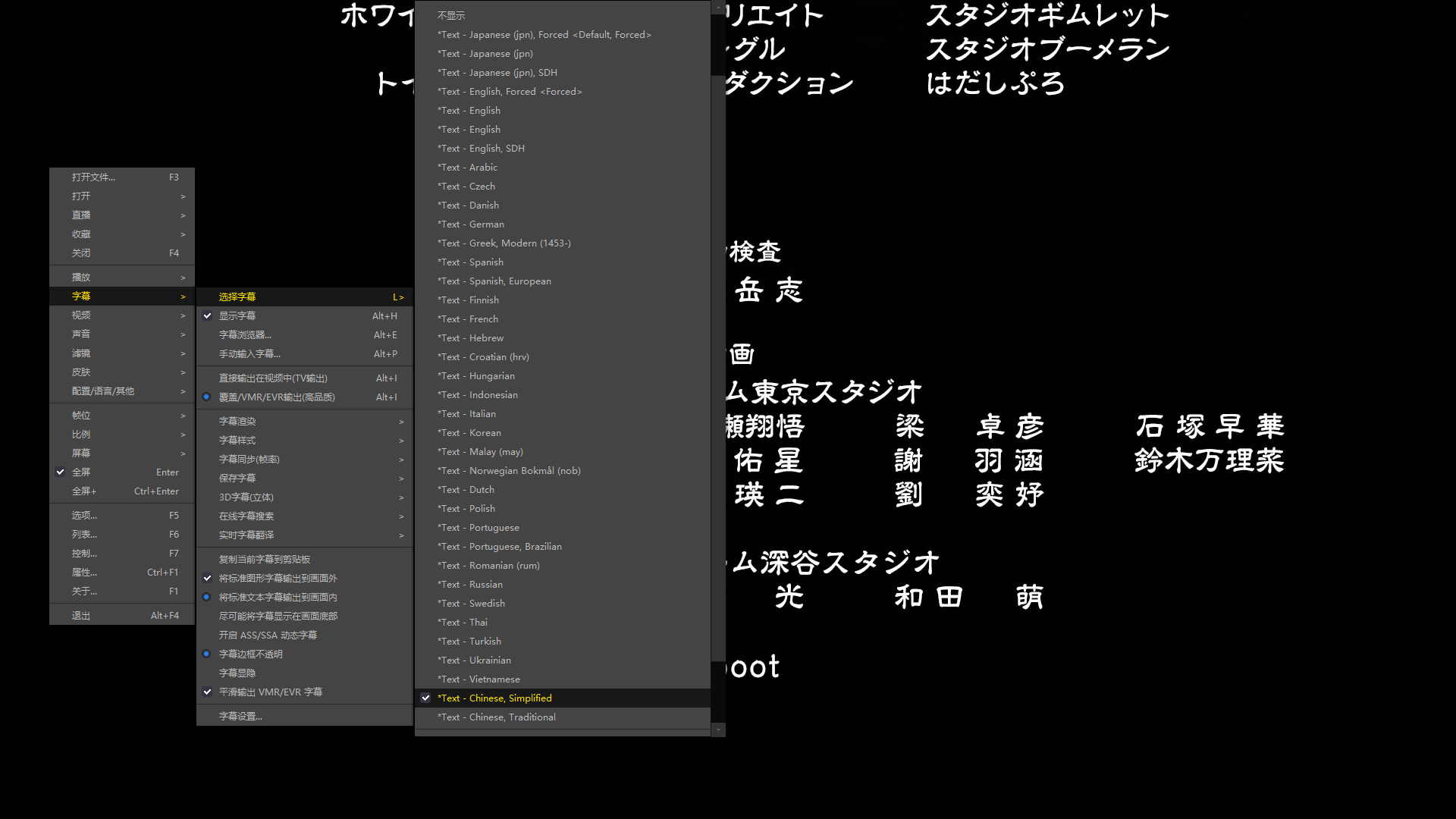The height and width of the screenshot is (819, 1456).
Task: Open 字幕设置... entry
Action: [304, 716]
